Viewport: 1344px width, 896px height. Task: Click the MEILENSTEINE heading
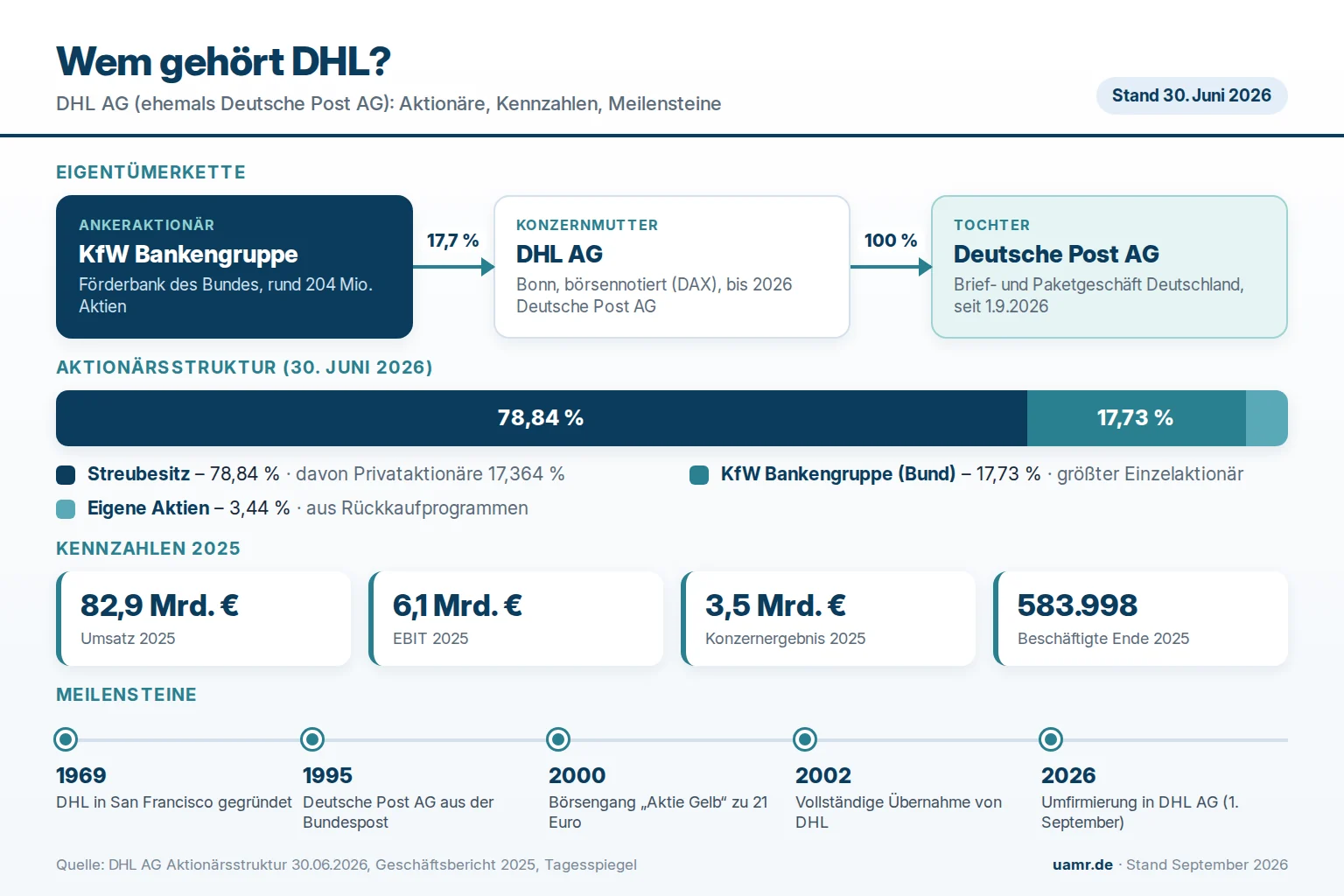pyautogui.click(x=126, y=695)
